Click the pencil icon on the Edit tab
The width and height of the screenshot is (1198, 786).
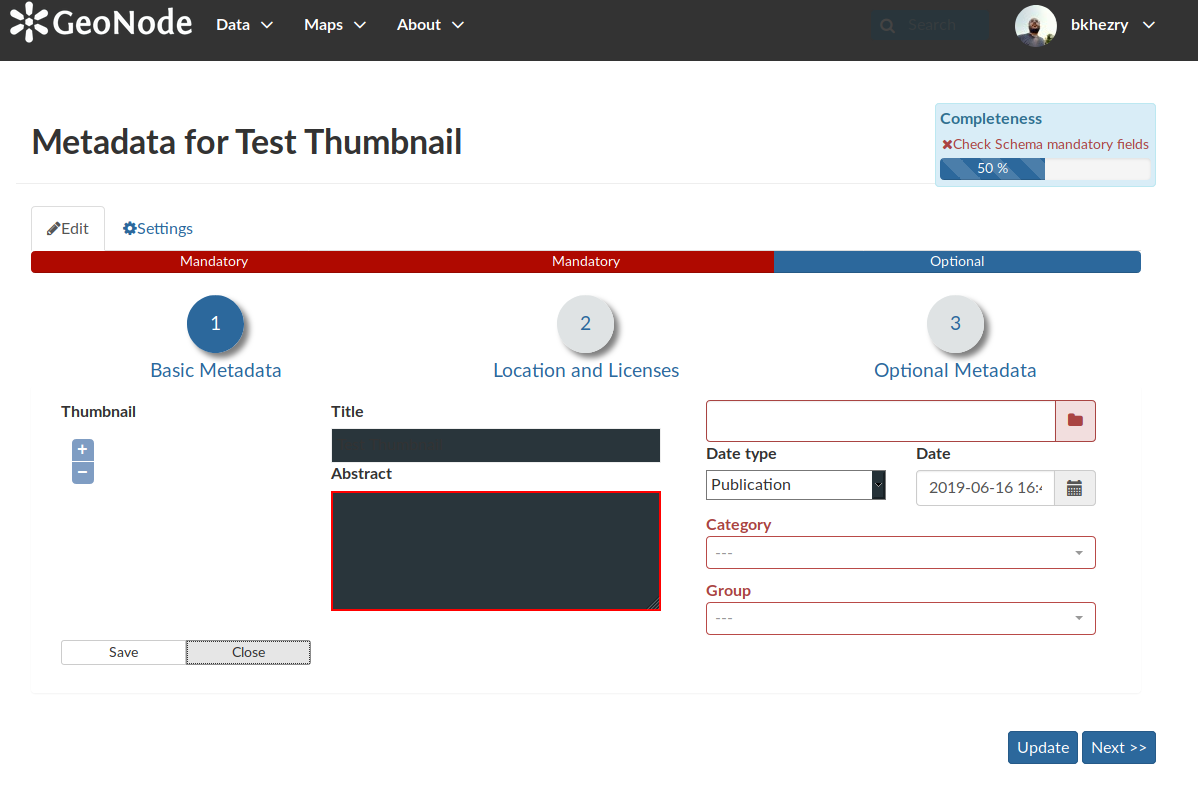[53, 228]
